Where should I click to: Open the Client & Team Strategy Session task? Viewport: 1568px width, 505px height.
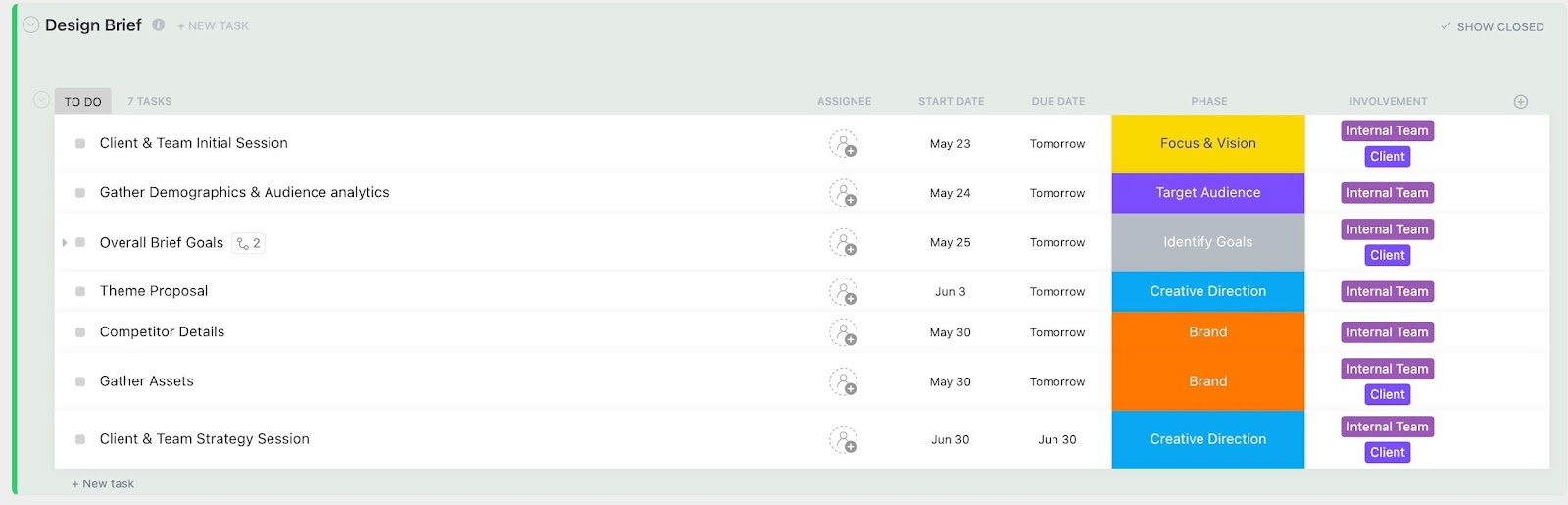[204, 439]
